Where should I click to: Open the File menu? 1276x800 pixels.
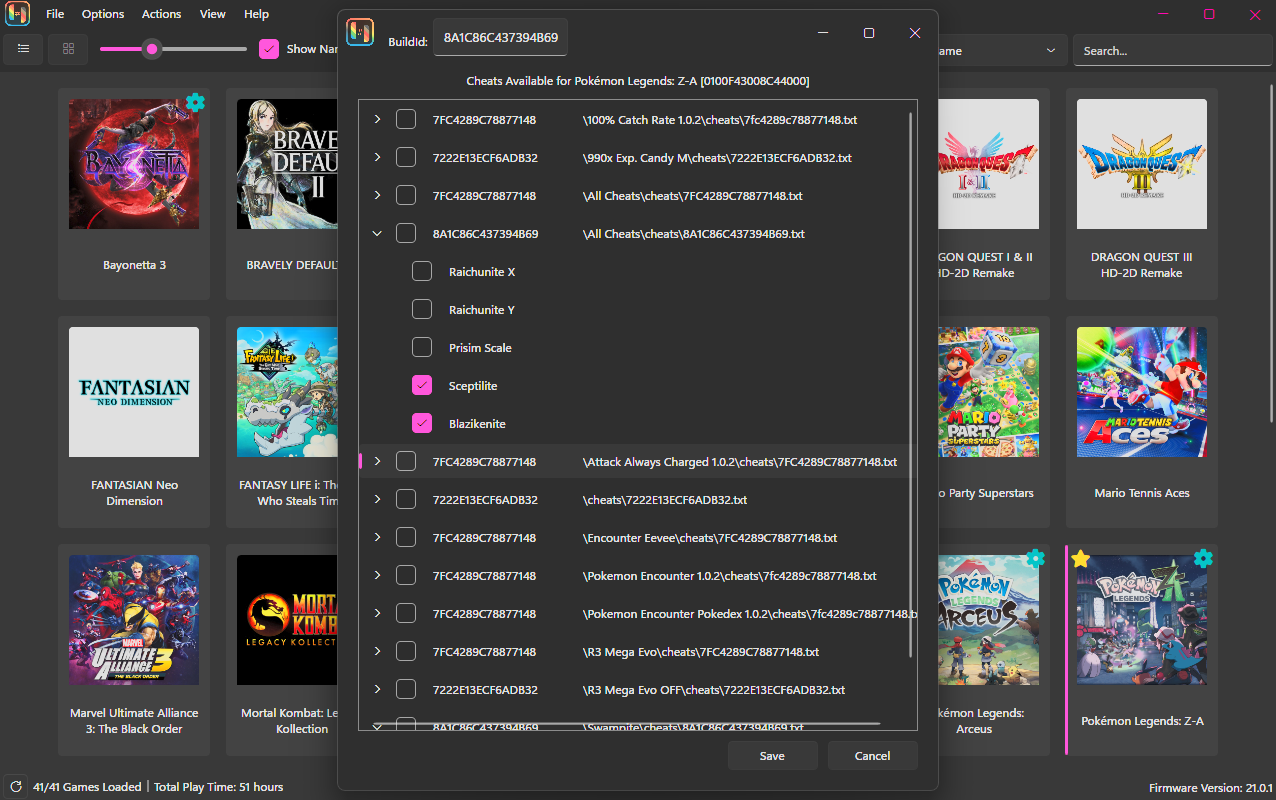[55, 14]
